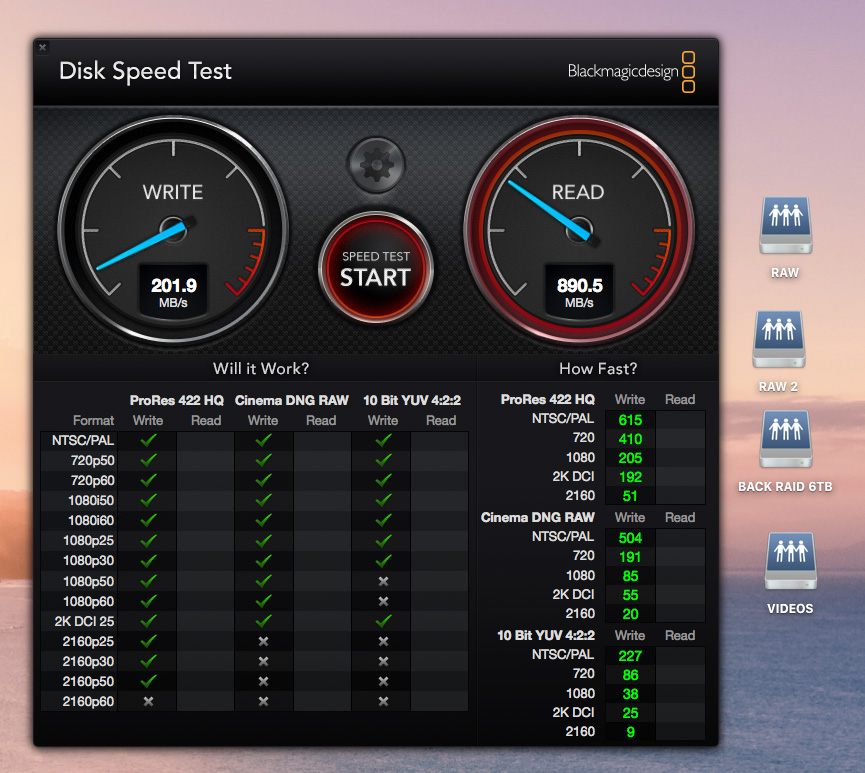Image resolution: width=865 pixels, height=773 pixels.
Task: Click the 86 value for 10 Bit YUV 720
Action: [x=630, y=675]
